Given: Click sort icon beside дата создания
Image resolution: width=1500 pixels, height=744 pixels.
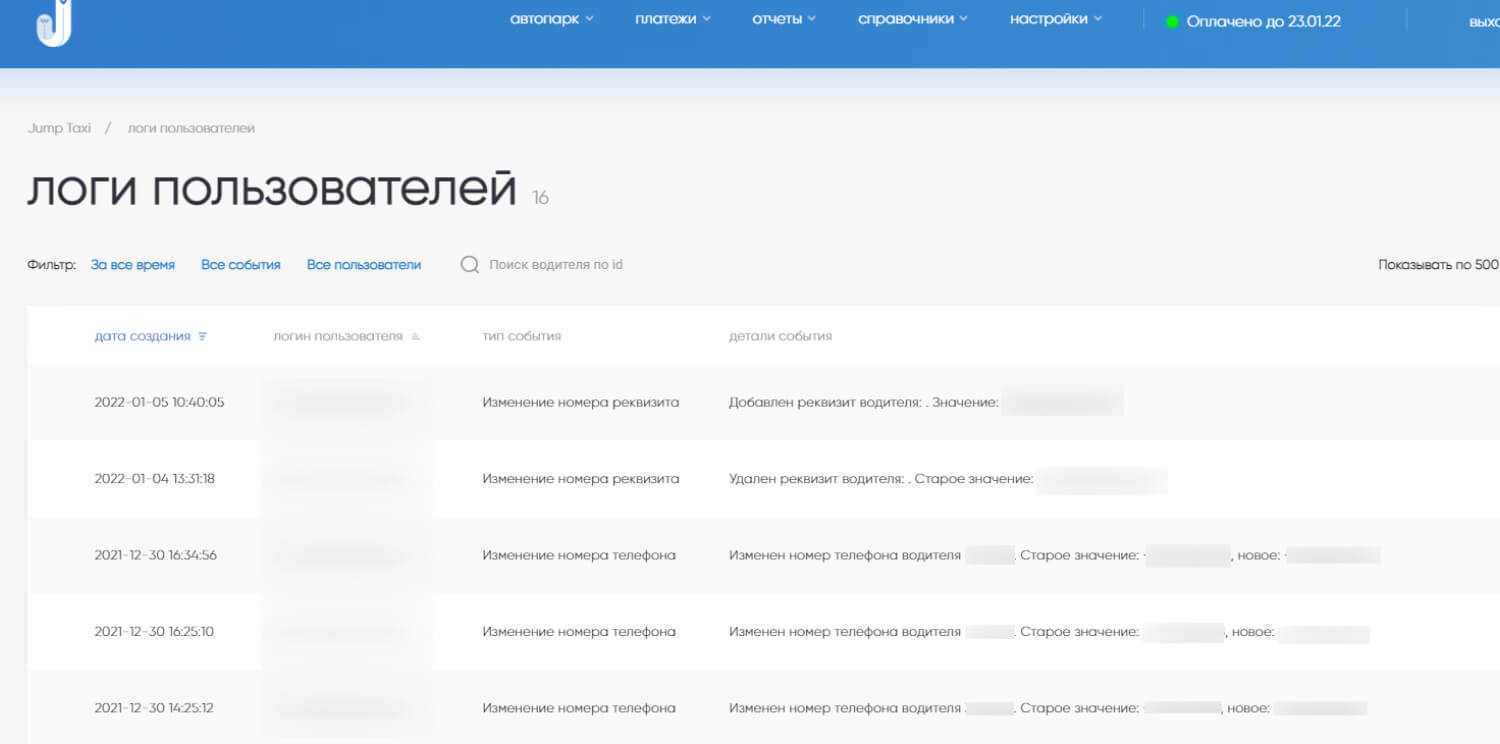Looking at the screenshot, I should pyautogui.click(x=203, y=337).
